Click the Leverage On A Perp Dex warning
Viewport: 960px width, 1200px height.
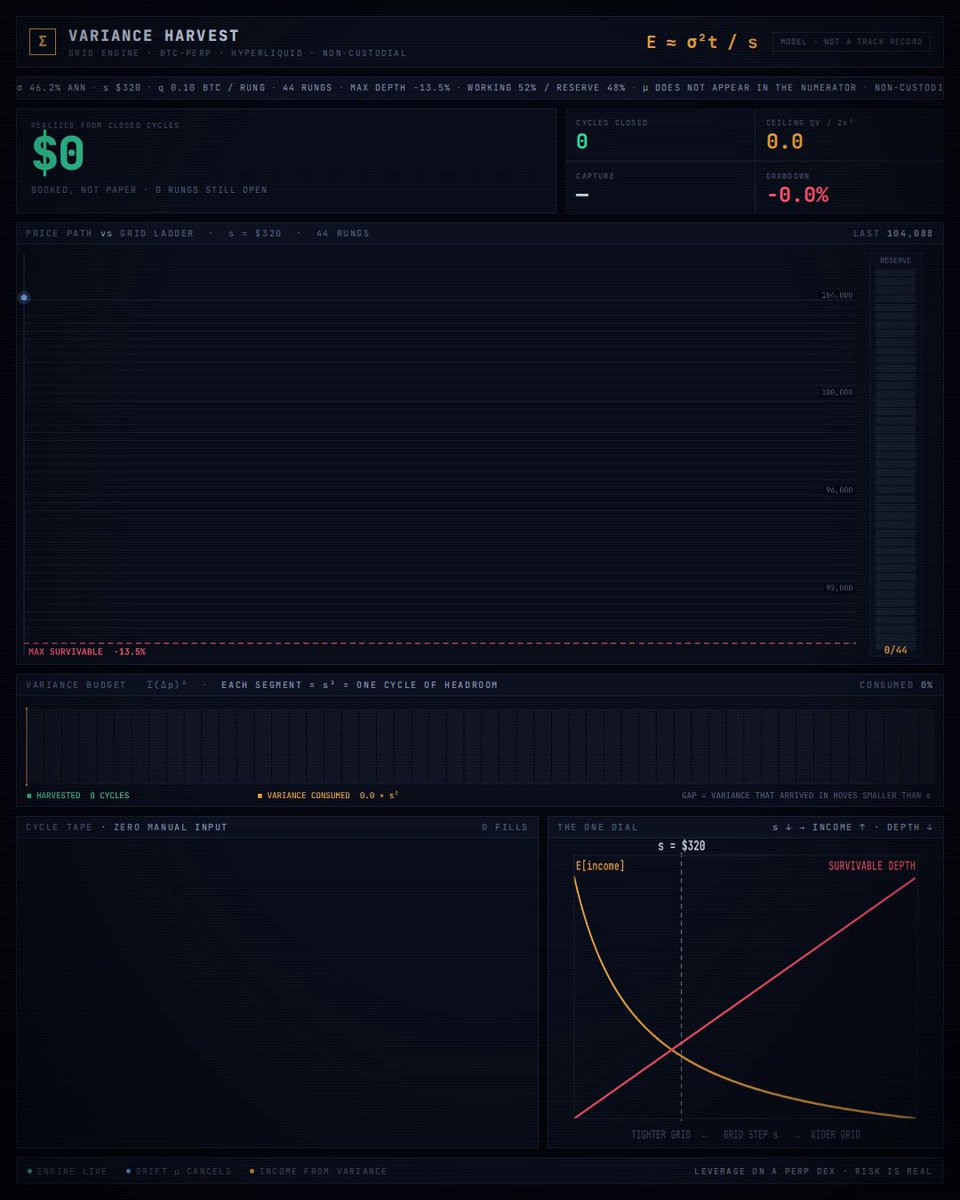point(813,1171)
